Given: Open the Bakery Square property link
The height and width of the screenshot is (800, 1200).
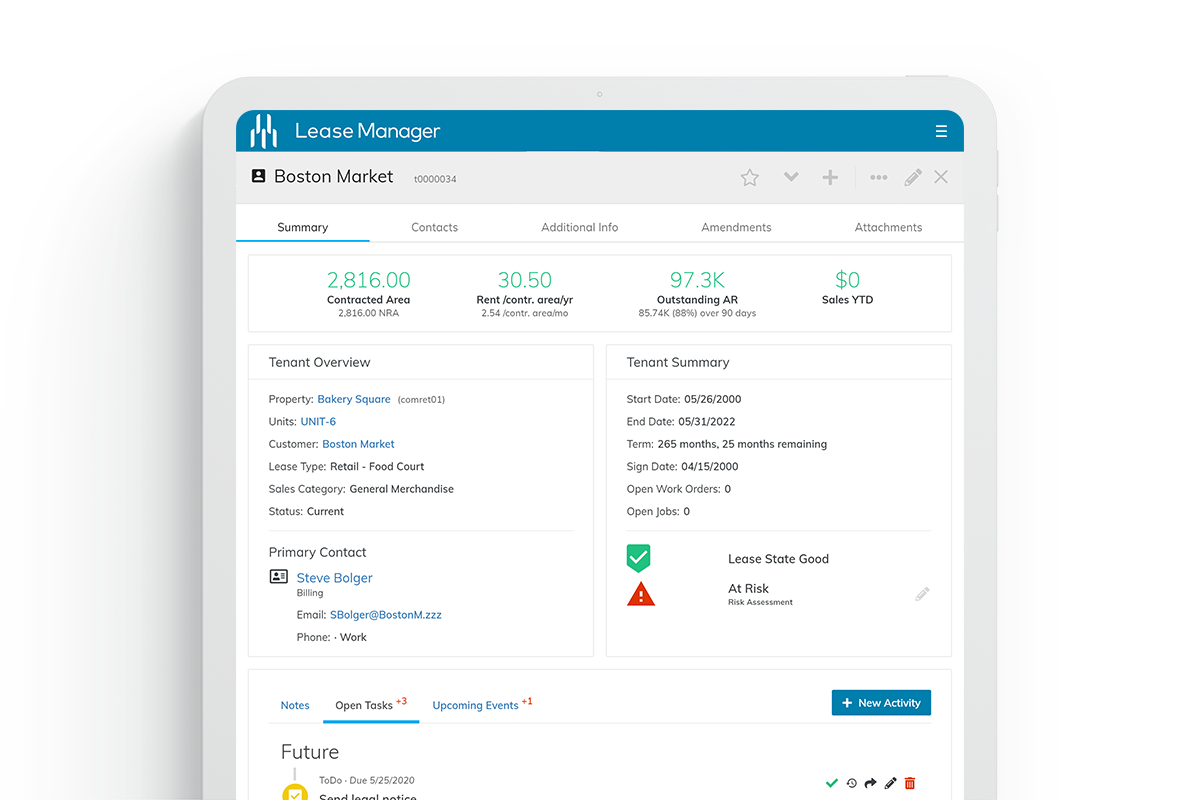Looking at the screenshot, I should coord(354,399).
